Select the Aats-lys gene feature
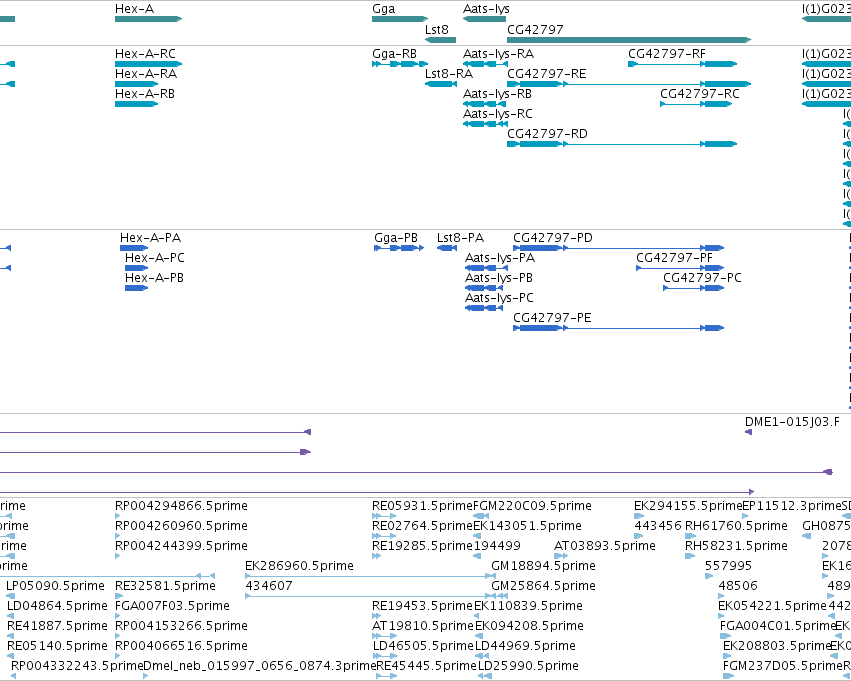 point(484,19)
